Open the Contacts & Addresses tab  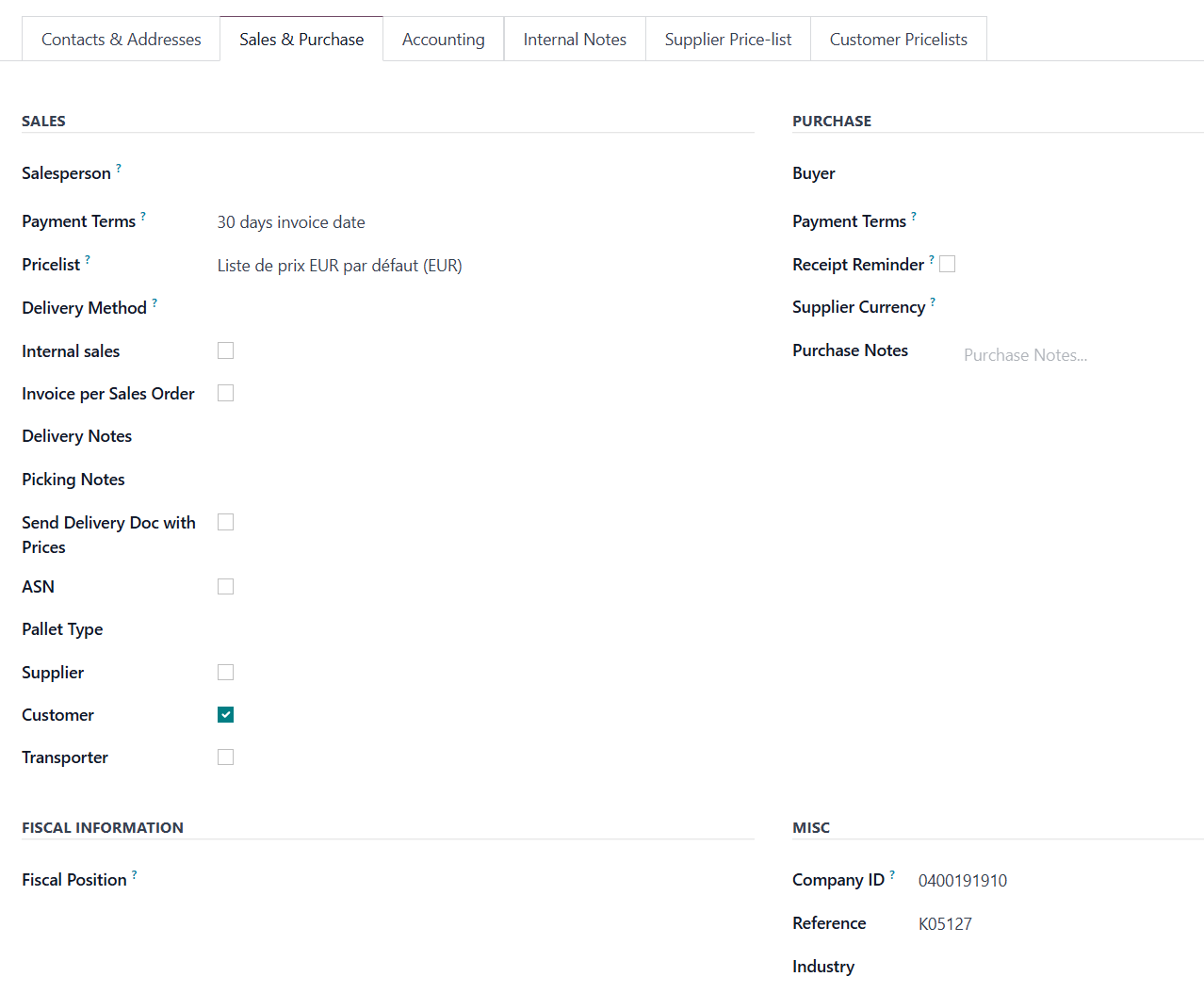122,40
